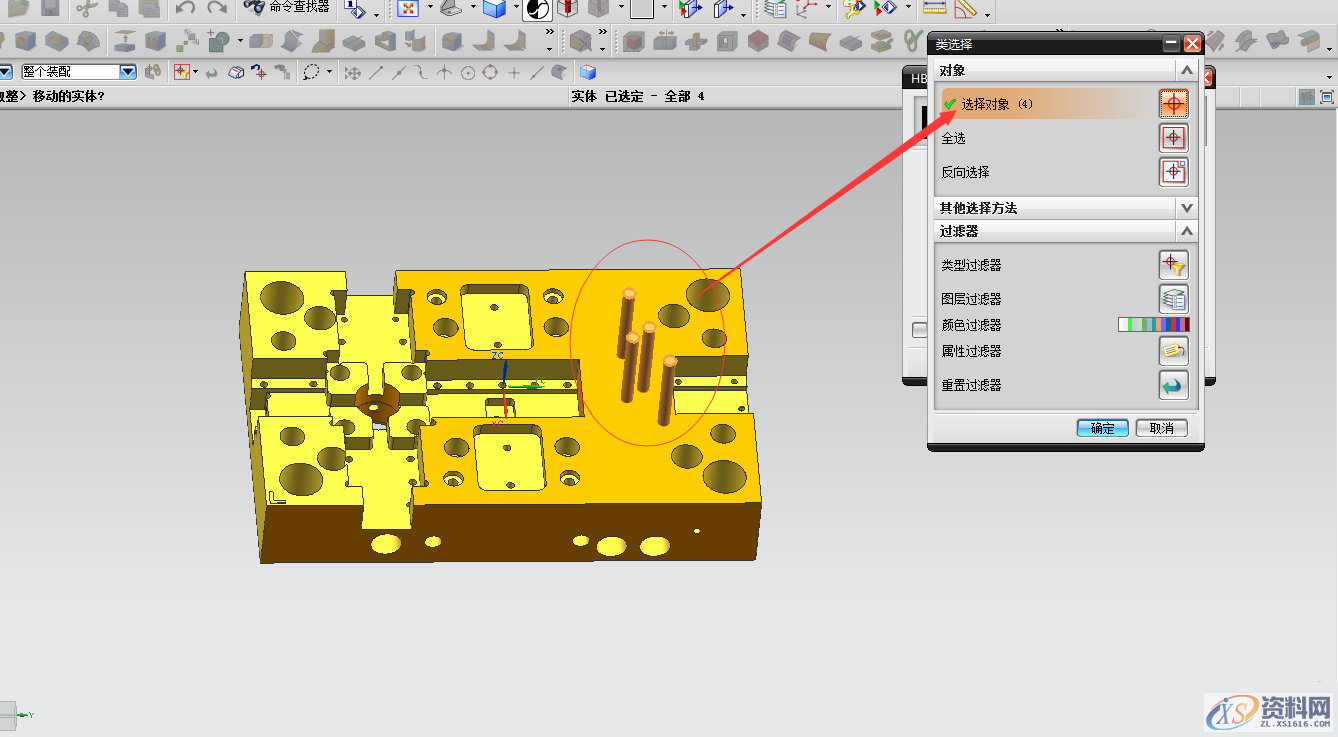1338x737 pixels.
Task: Click the Reset Filter (重置过滤器) arrow icon
Action: pyautogui.click(x=1173, y=385)
